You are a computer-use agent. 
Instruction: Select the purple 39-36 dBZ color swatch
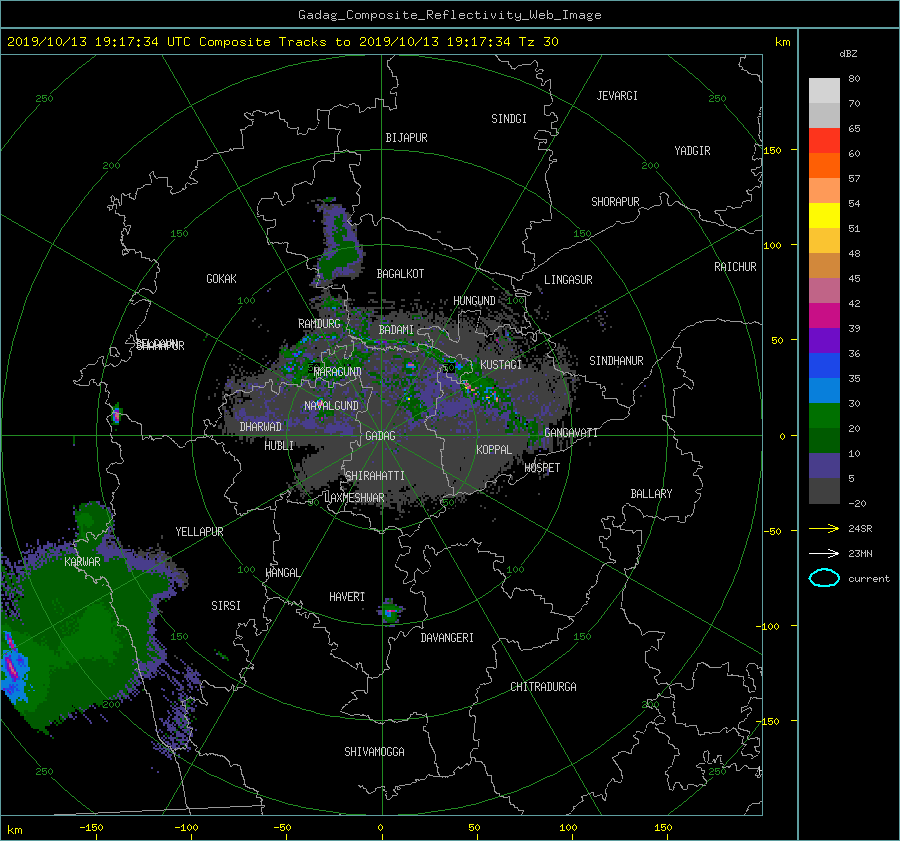[824, 341]
